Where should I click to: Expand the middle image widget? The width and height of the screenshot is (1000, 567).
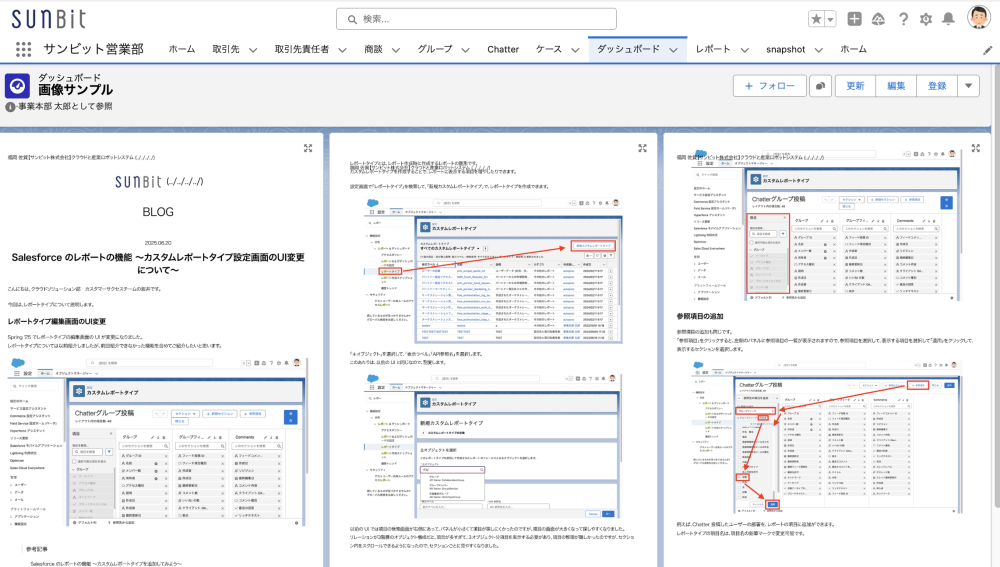coord(642,148)
